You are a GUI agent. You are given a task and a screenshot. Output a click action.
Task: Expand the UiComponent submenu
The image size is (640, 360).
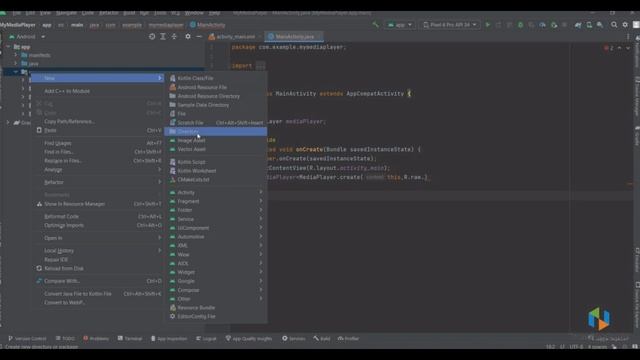coord(216,228)
